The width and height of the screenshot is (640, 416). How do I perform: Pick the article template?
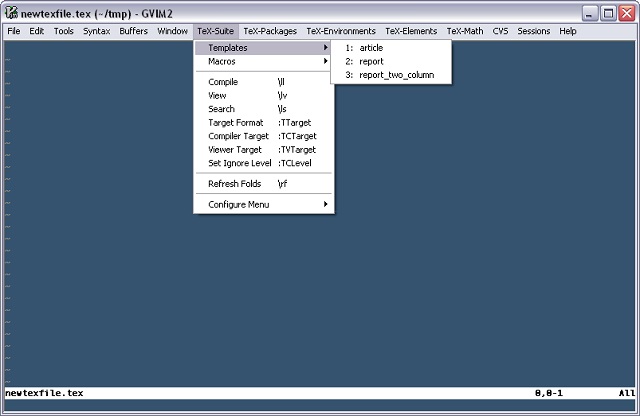pyautogui.click(x=391, y=48)
